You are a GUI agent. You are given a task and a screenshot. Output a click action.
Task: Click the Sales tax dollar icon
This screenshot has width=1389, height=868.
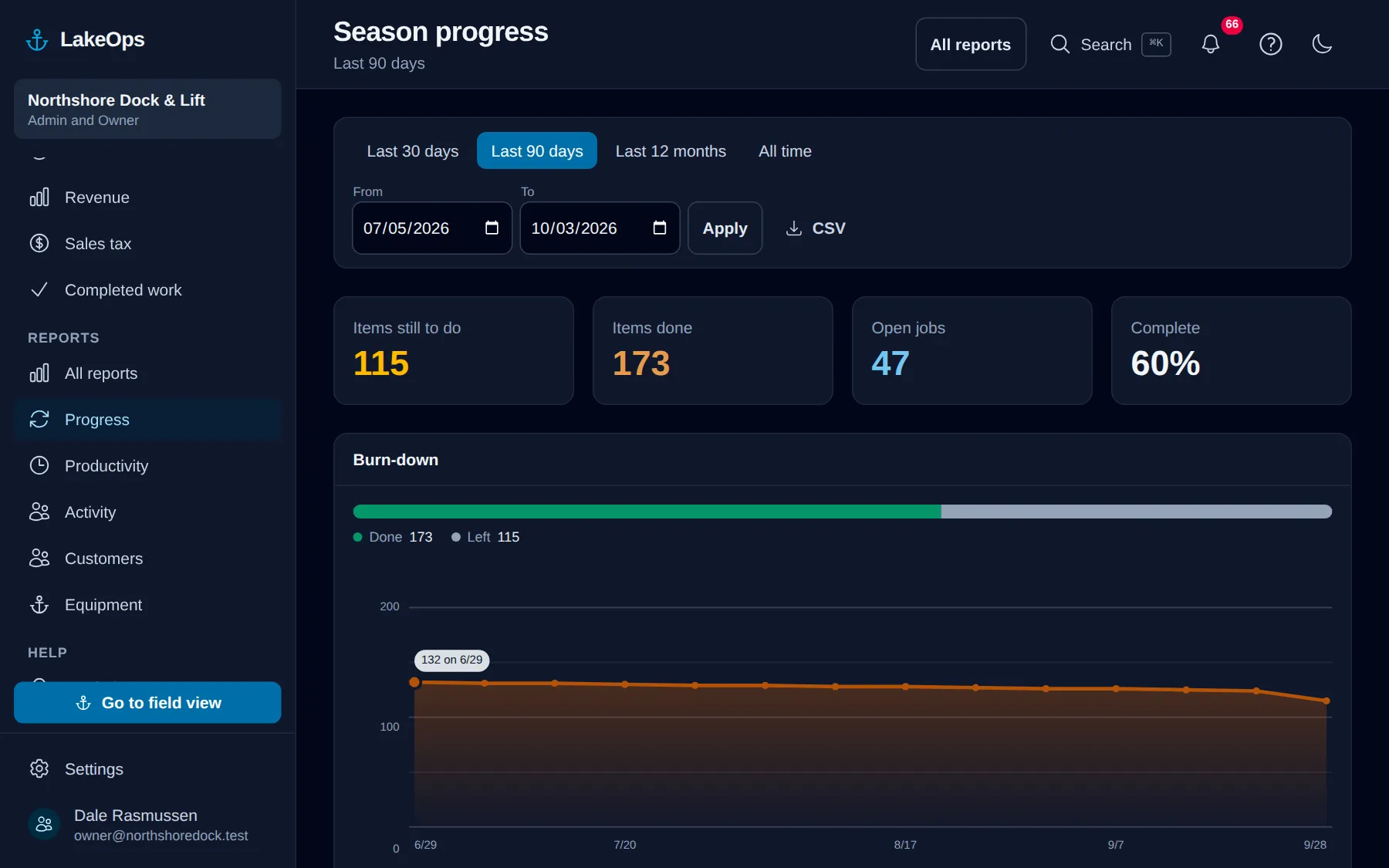pos(39,244)
